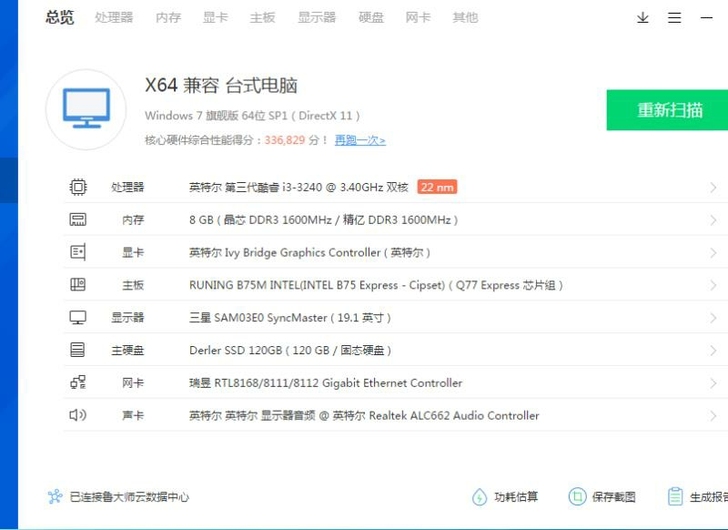Click the X64 兼容 台式电脑 title
This screenshot has height=530, width=728.
221,85
